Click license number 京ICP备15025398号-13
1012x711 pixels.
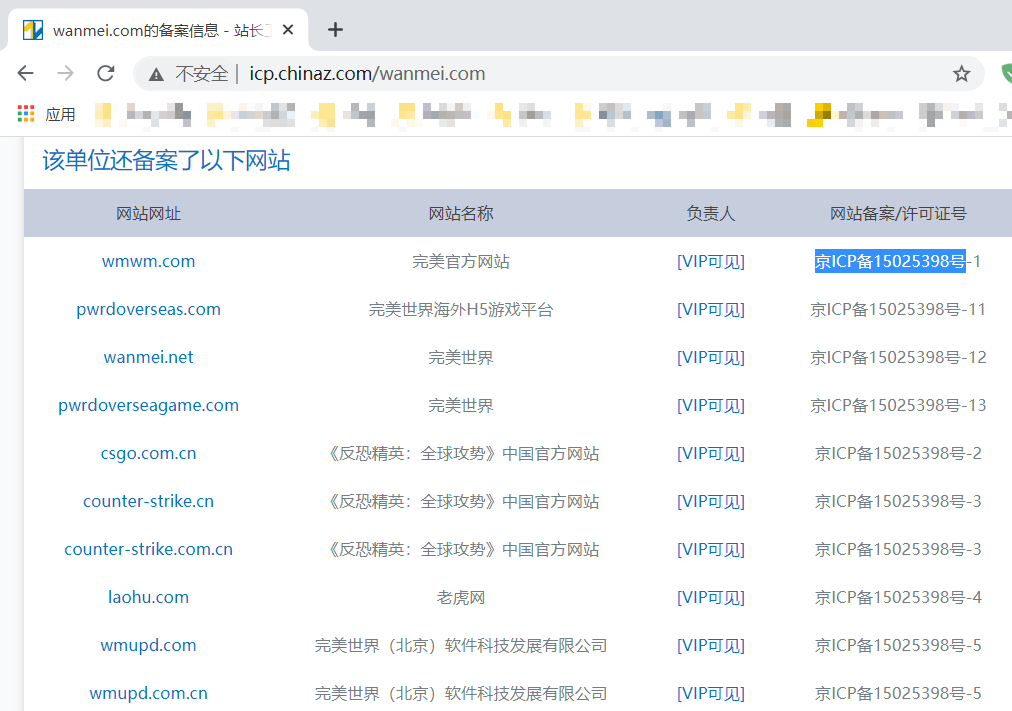898,406
